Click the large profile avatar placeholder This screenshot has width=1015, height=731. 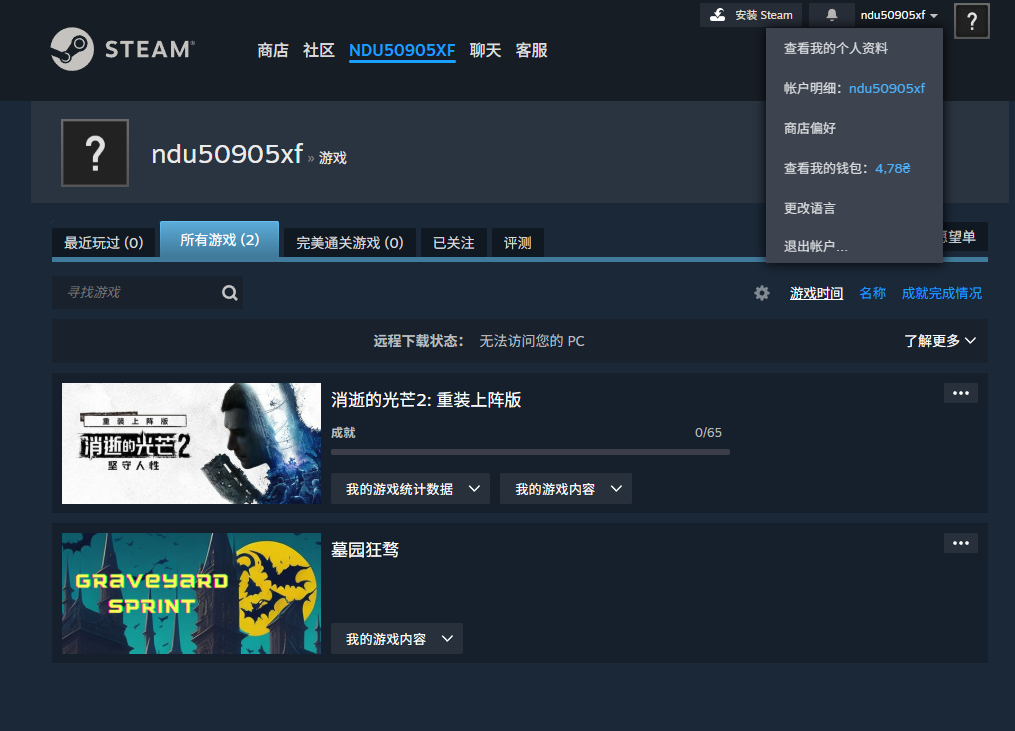pos(95,153)
